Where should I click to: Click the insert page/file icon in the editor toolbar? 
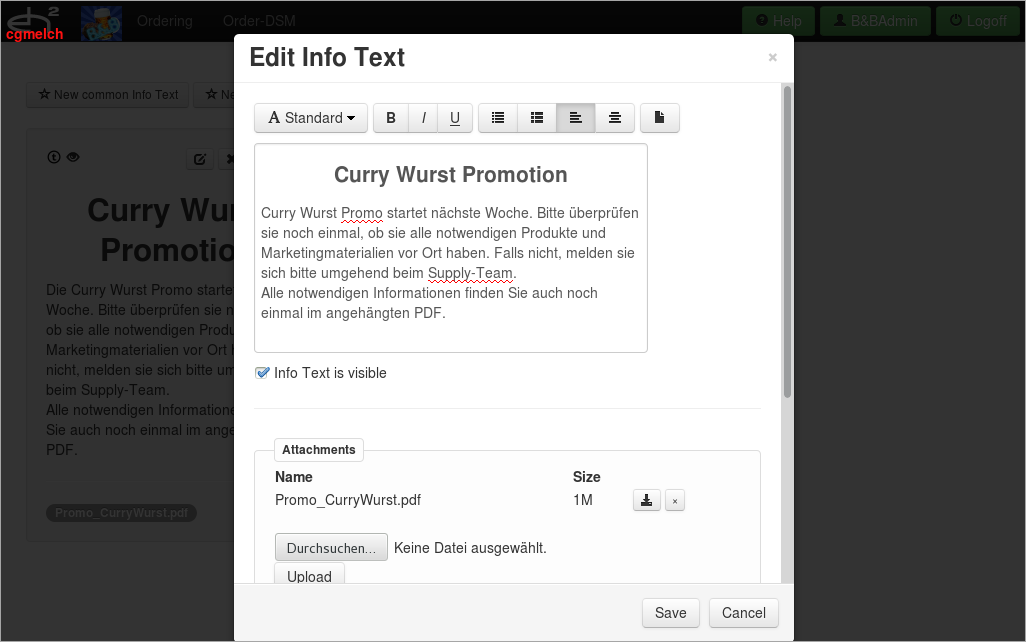pyautogui.click(x=659, y=117)
